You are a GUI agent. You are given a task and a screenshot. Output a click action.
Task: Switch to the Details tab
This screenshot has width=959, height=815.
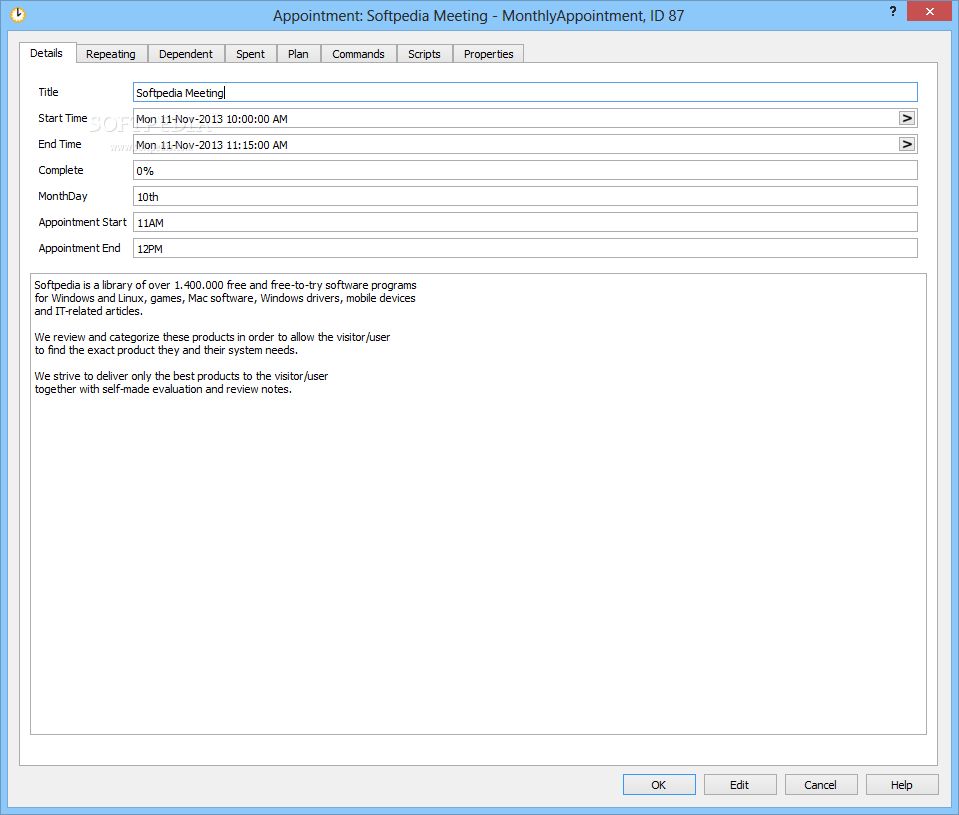point(46,53)
